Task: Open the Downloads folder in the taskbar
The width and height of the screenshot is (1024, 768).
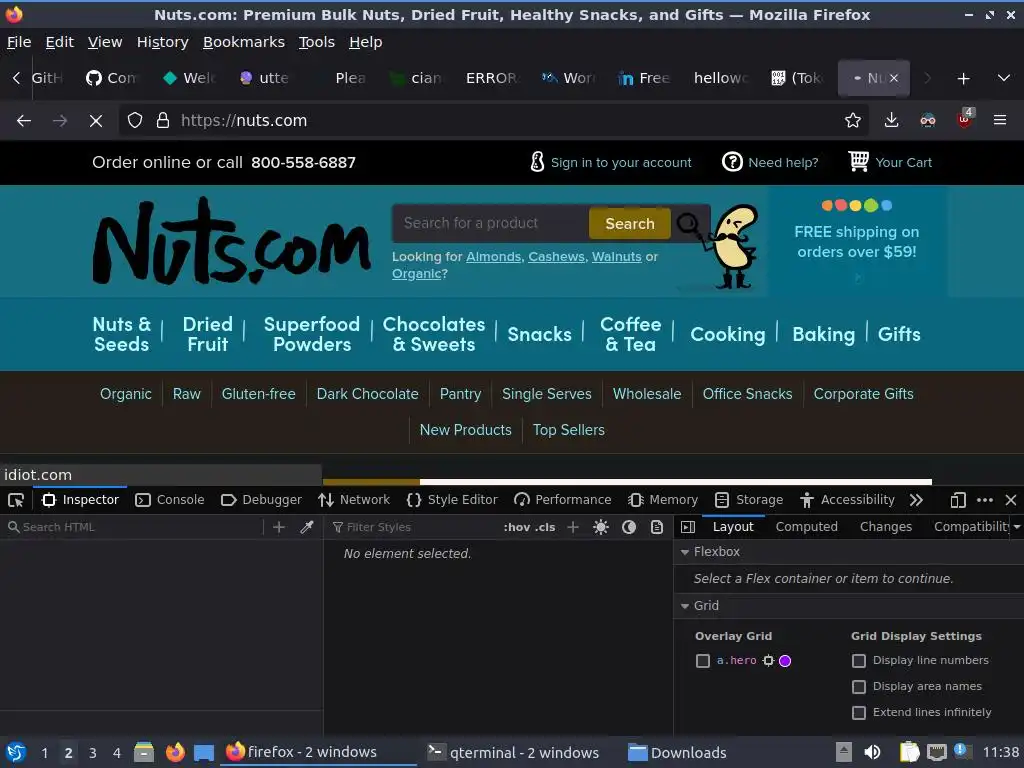Action: coord(677,752)
